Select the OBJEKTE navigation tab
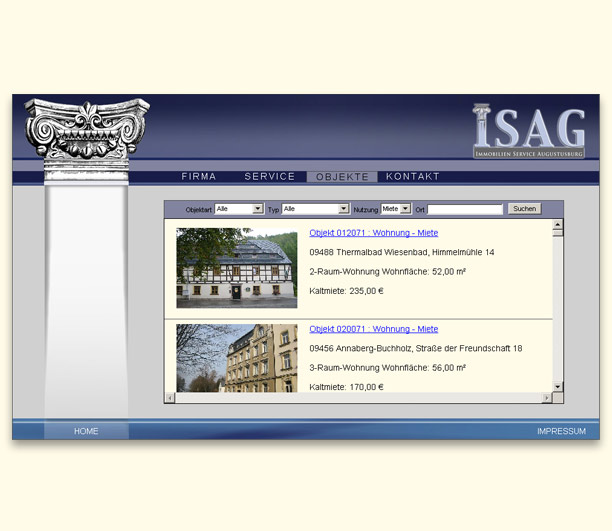Image resolution: width=612 pixels, height=531 pixels. coord(342,177)
